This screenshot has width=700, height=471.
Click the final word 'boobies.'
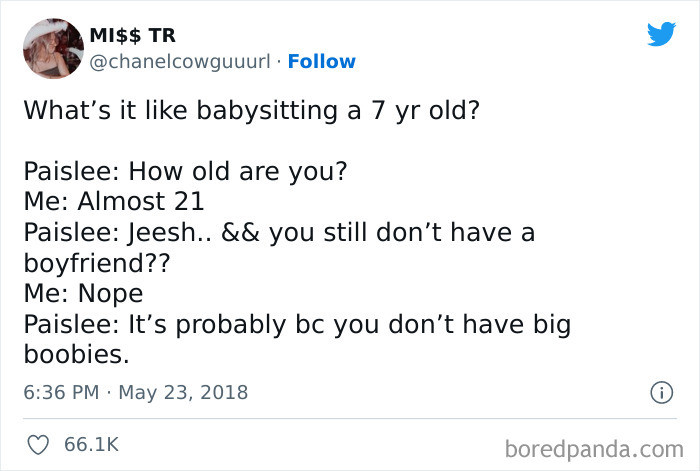point(76,354)
